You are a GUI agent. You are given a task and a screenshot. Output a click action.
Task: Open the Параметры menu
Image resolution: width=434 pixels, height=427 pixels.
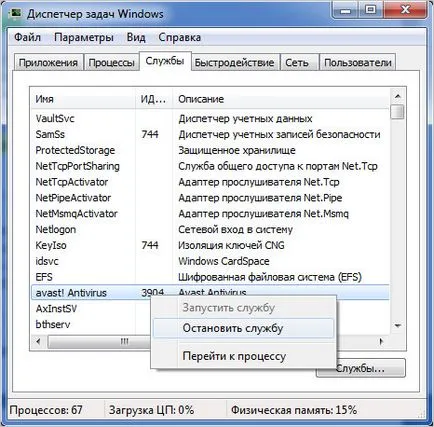84,37
